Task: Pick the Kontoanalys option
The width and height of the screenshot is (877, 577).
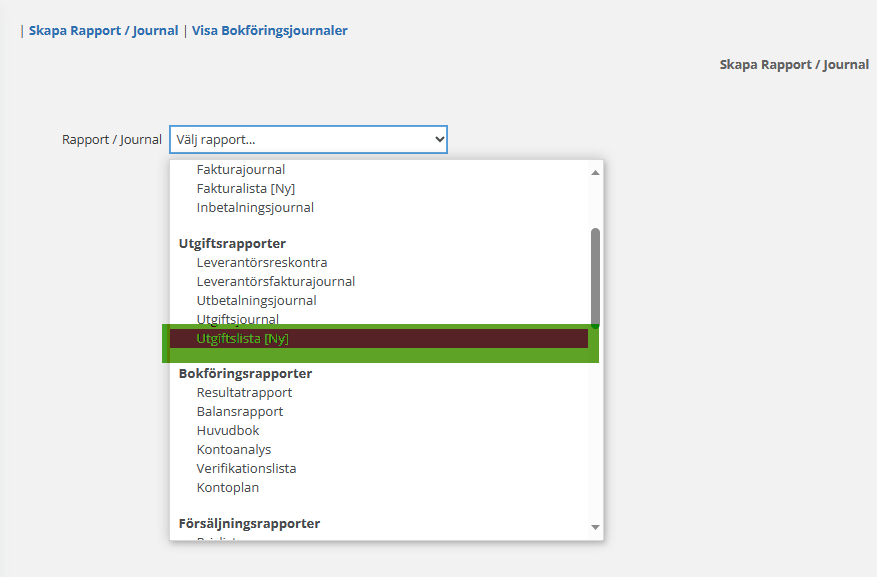Action: point(234,450)
